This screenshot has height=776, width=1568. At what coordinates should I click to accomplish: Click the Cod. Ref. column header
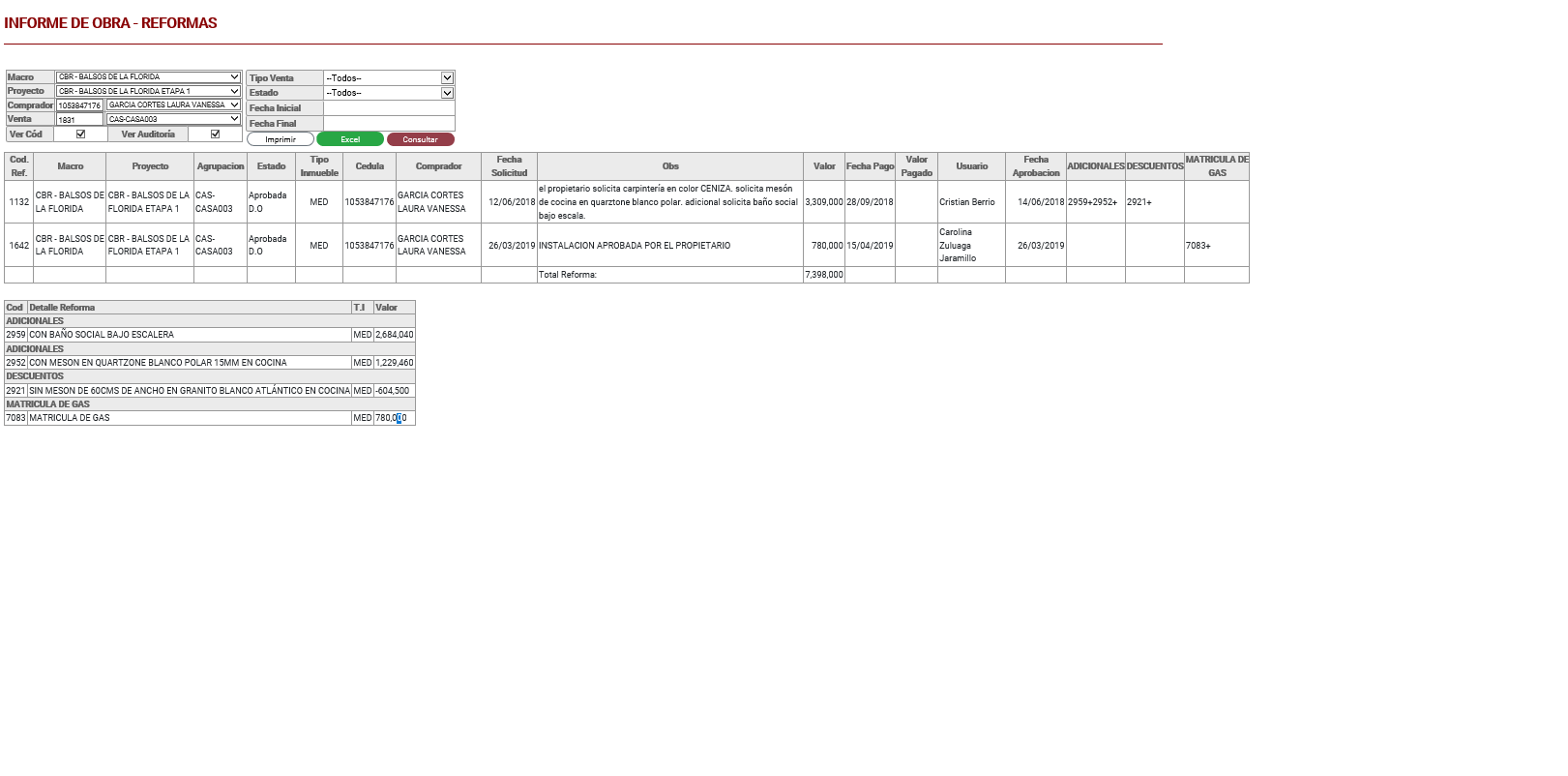(19, 166)
